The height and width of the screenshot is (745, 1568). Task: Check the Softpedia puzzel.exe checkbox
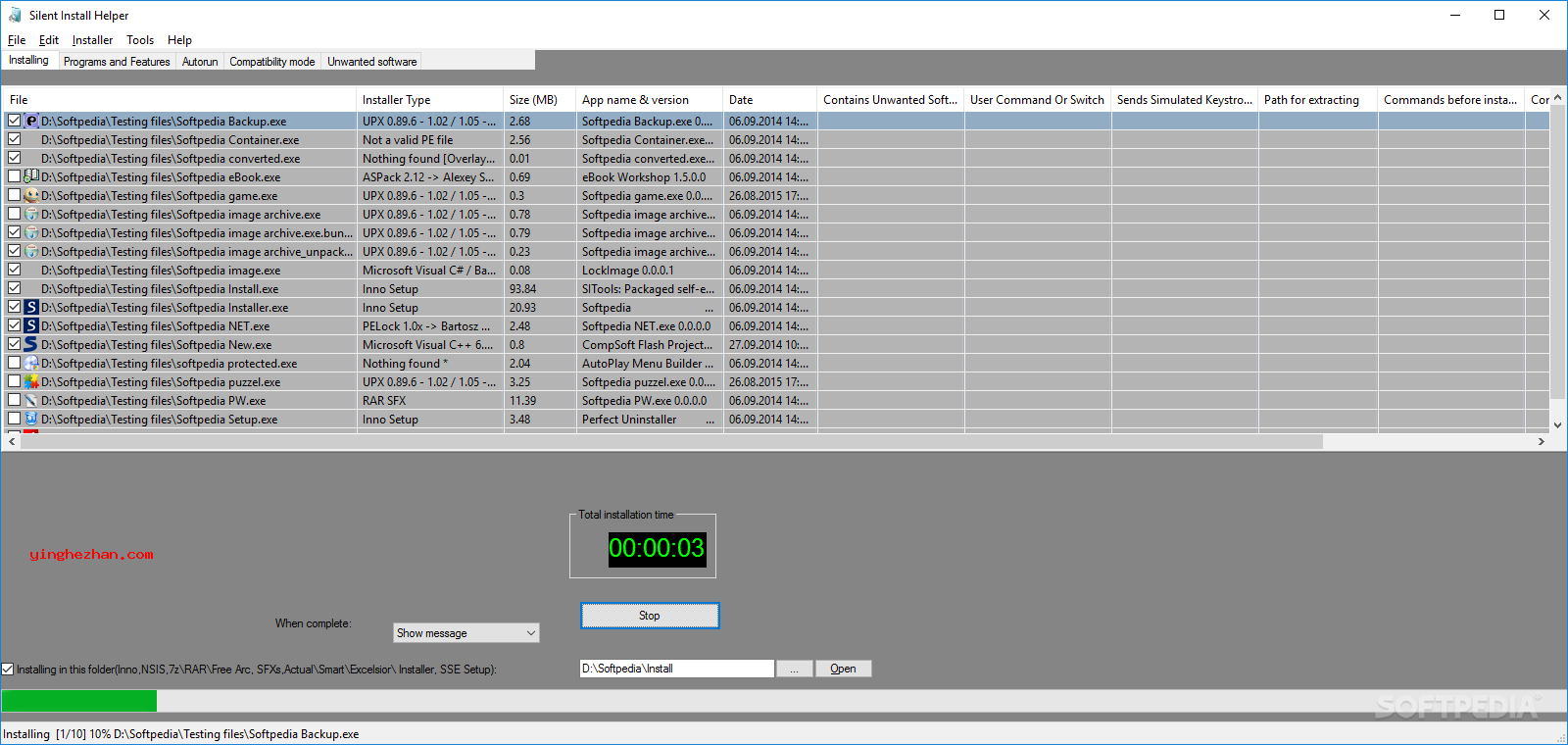[14, 382]
